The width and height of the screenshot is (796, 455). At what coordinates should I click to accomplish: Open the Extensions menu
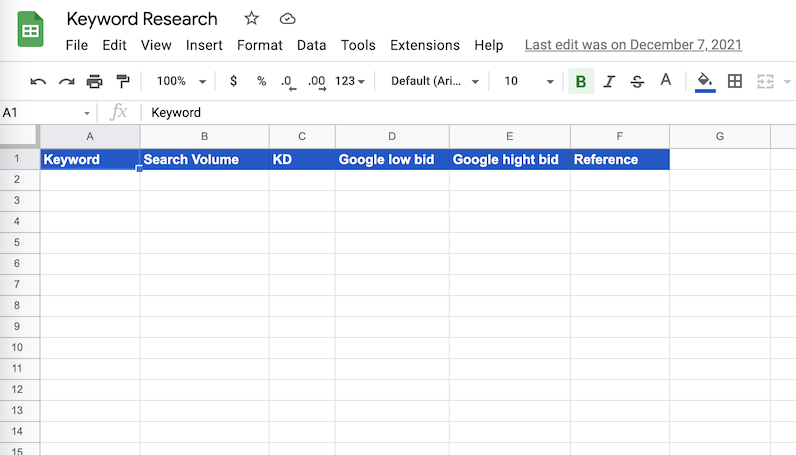(425, 45)
